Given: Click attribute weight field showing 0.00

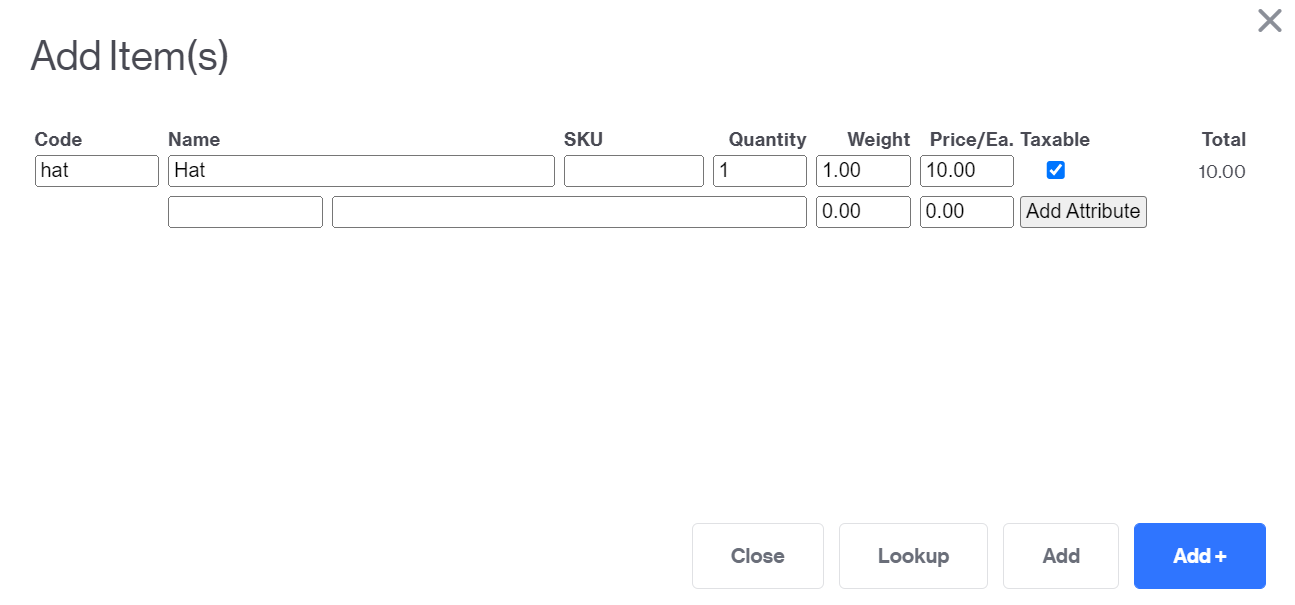Looking at the screenshot, I should point(863,212).
